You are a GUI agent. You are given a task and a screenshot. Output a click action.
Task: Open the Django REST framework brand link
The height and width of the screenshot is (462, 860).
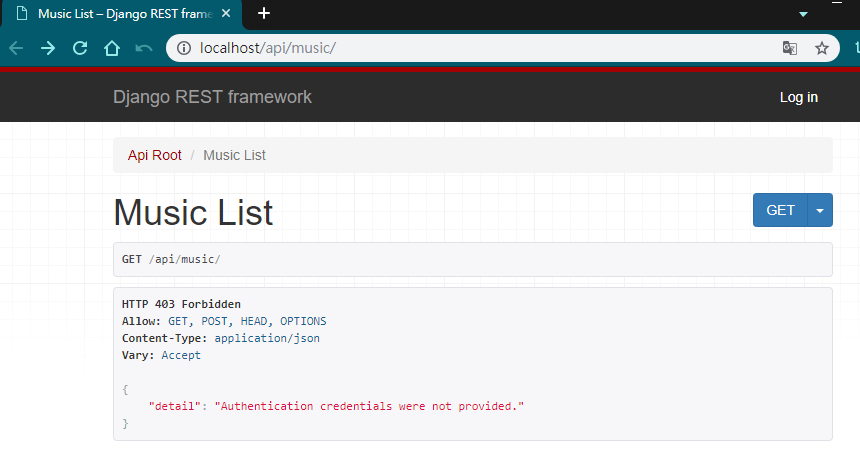pos(212,97)
